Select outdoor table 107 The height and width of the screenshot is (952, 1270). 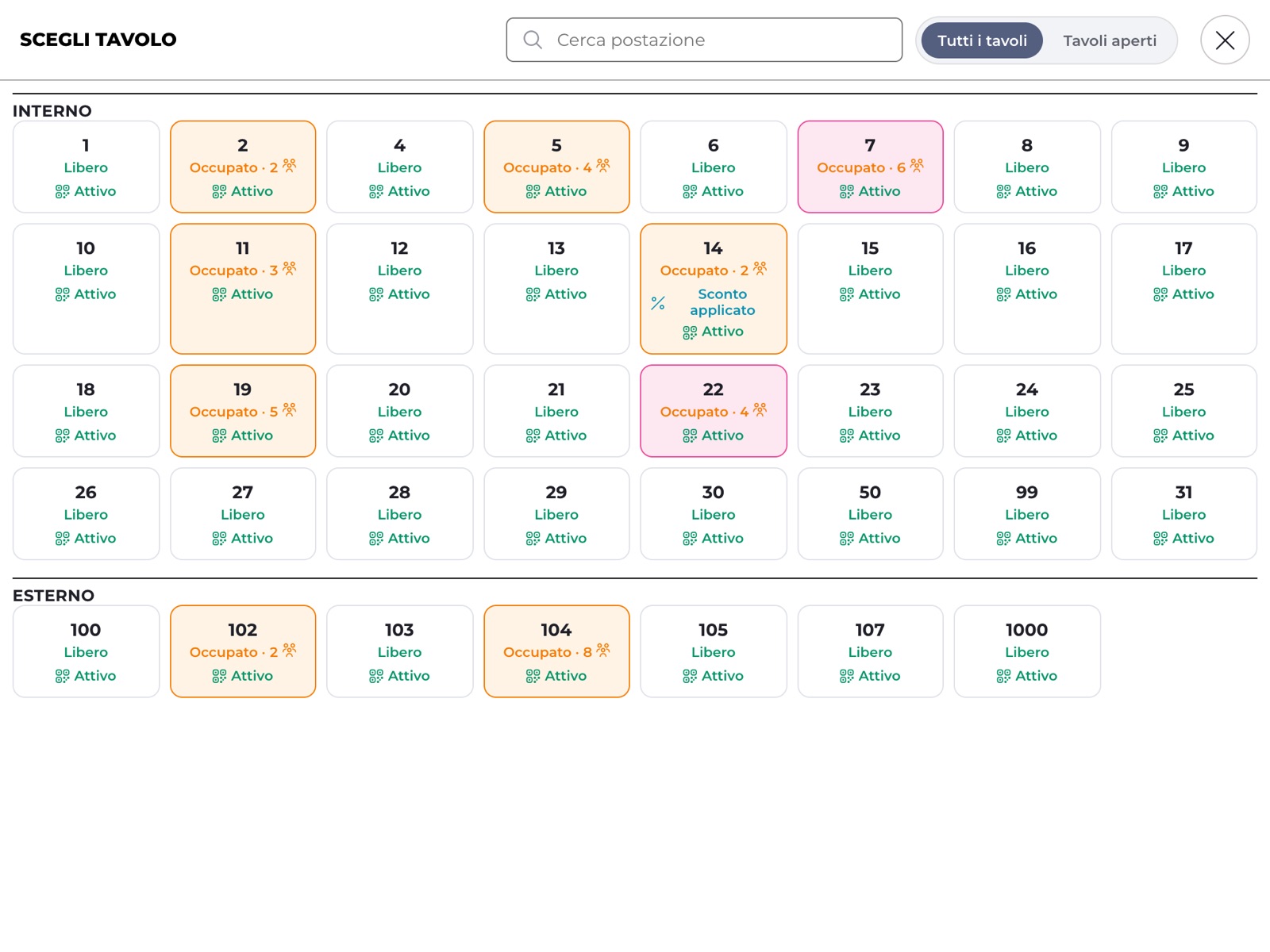tap(870, 651)
